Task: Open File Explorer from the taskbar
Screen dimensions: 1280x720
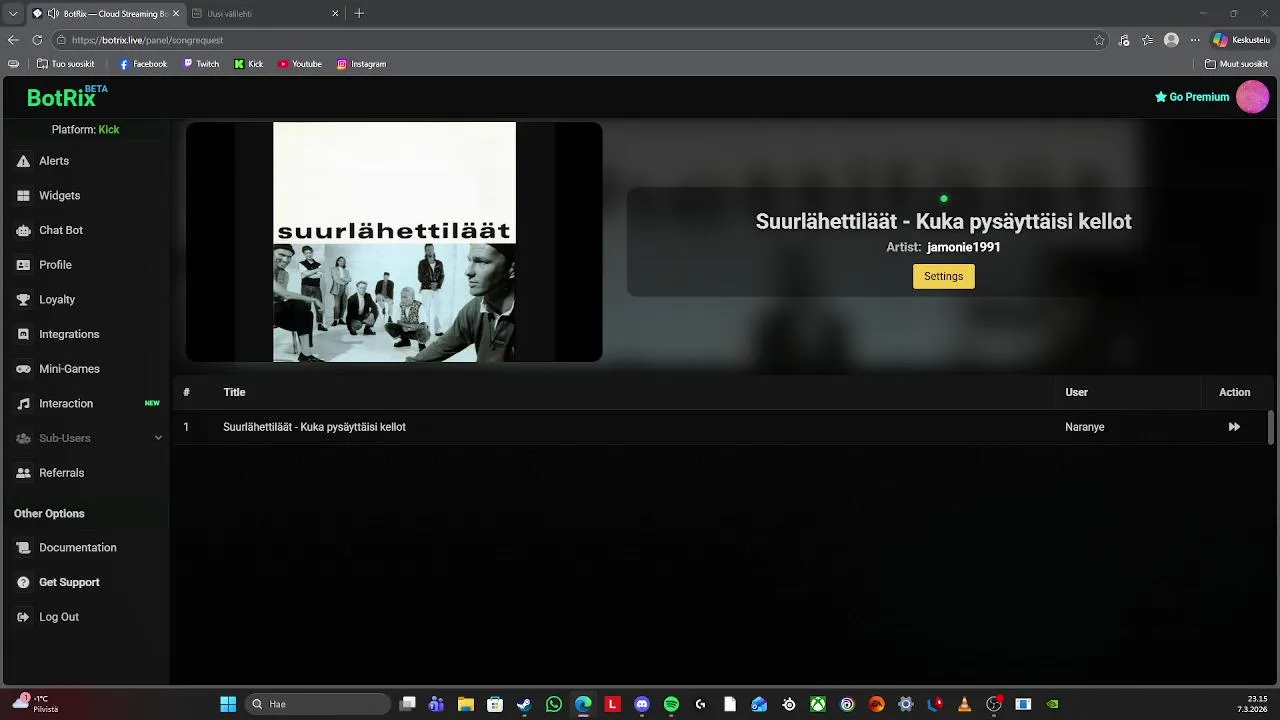Action: point(465,704)
